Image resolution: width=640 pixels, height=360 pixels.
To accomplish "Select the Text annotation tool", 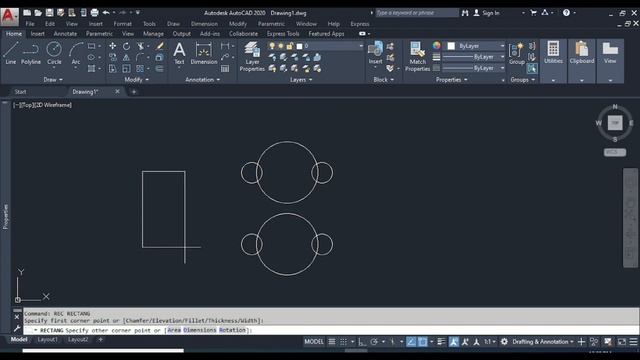I will point(179,53).
